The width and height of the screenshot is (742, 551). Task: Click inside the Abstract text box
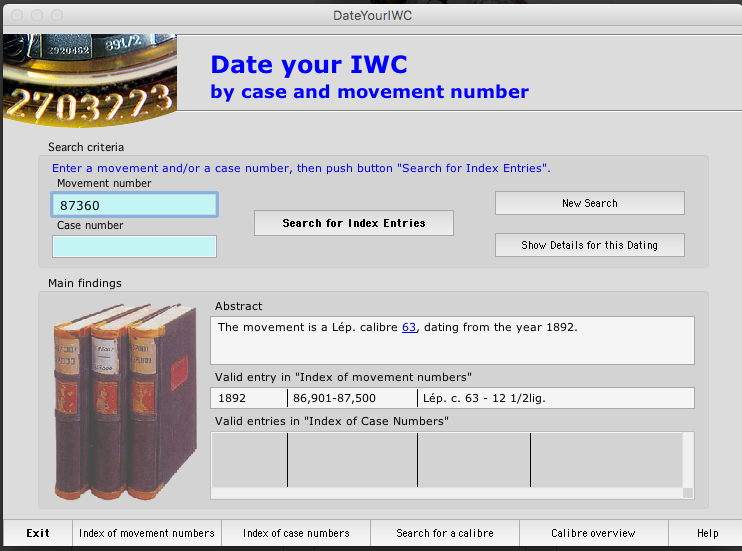(x=453, y=341)
